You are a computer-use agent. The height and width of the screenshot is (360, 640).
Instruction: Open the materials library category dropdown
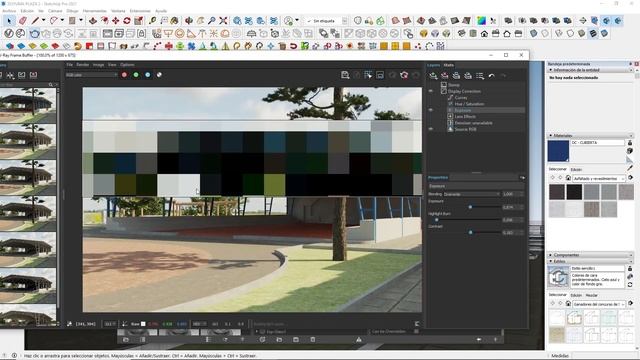(x=599, y=179)
